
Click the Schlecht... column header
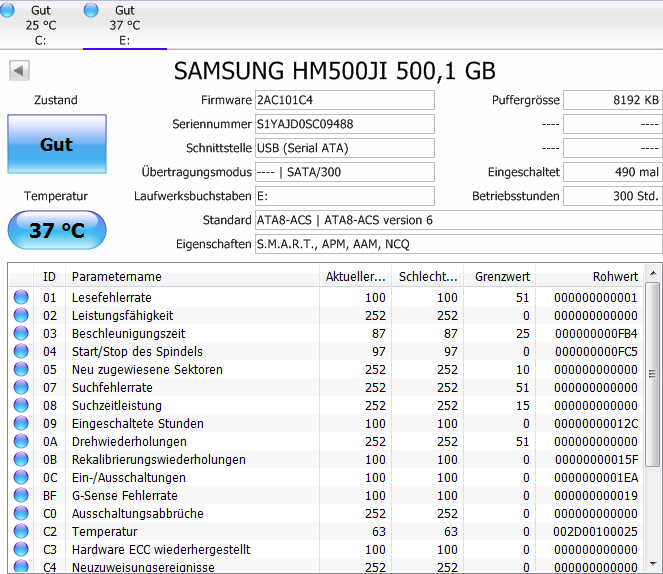point(427,276)
